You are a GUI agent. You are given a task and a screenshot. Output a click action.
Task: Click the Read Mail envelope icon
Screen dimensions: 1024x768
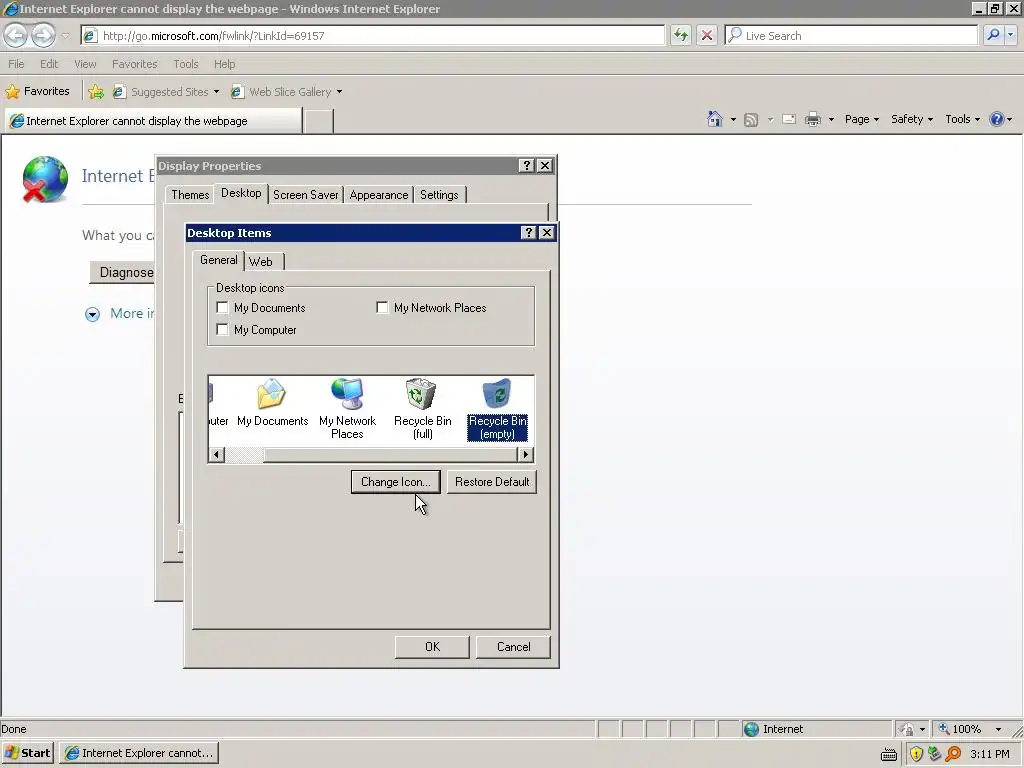pyautogui.click(x=789, y=120)
